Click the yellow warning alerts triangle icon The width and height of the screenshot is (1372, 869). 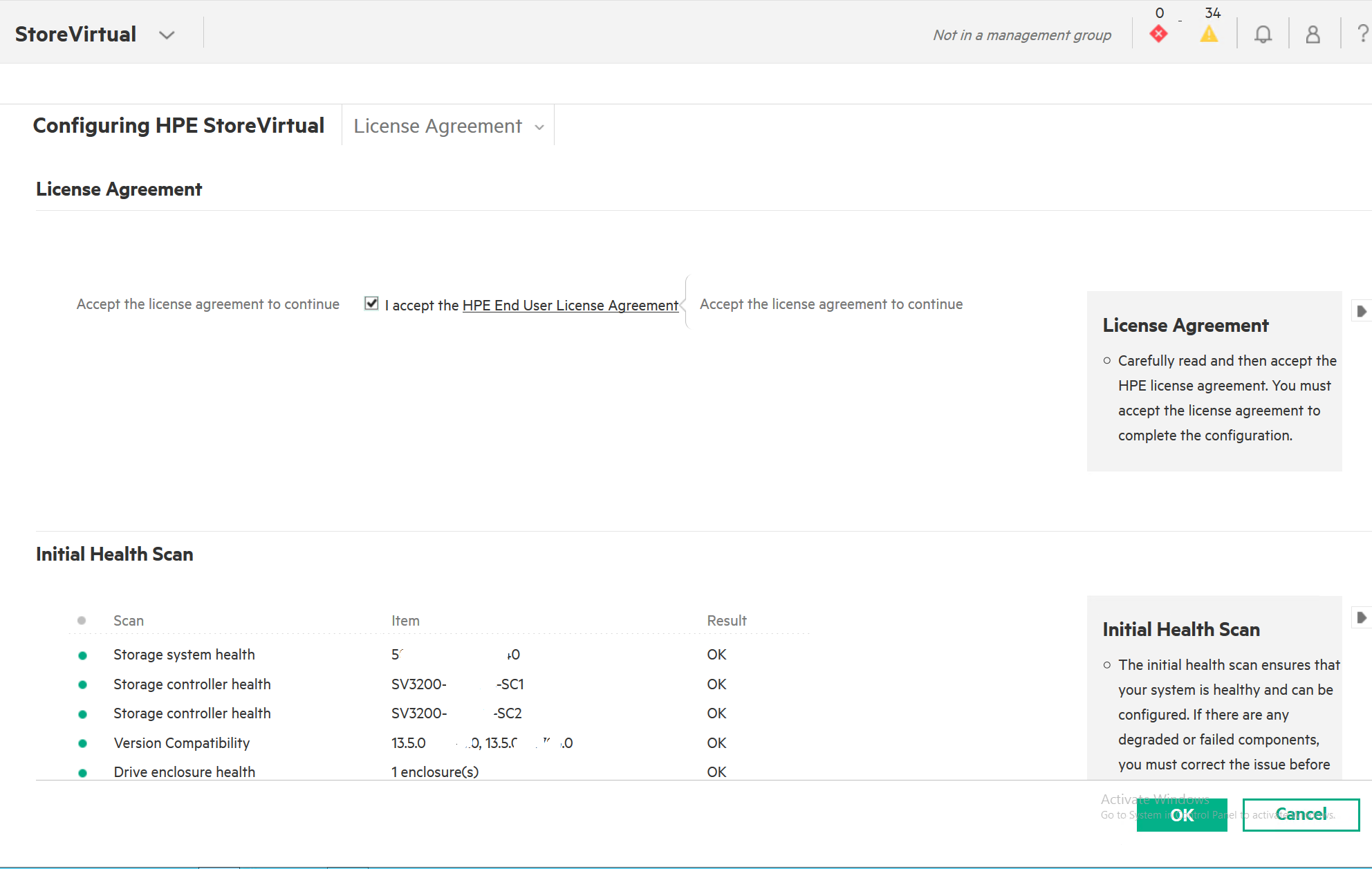pyautogui.click(x=1209, y=33)
